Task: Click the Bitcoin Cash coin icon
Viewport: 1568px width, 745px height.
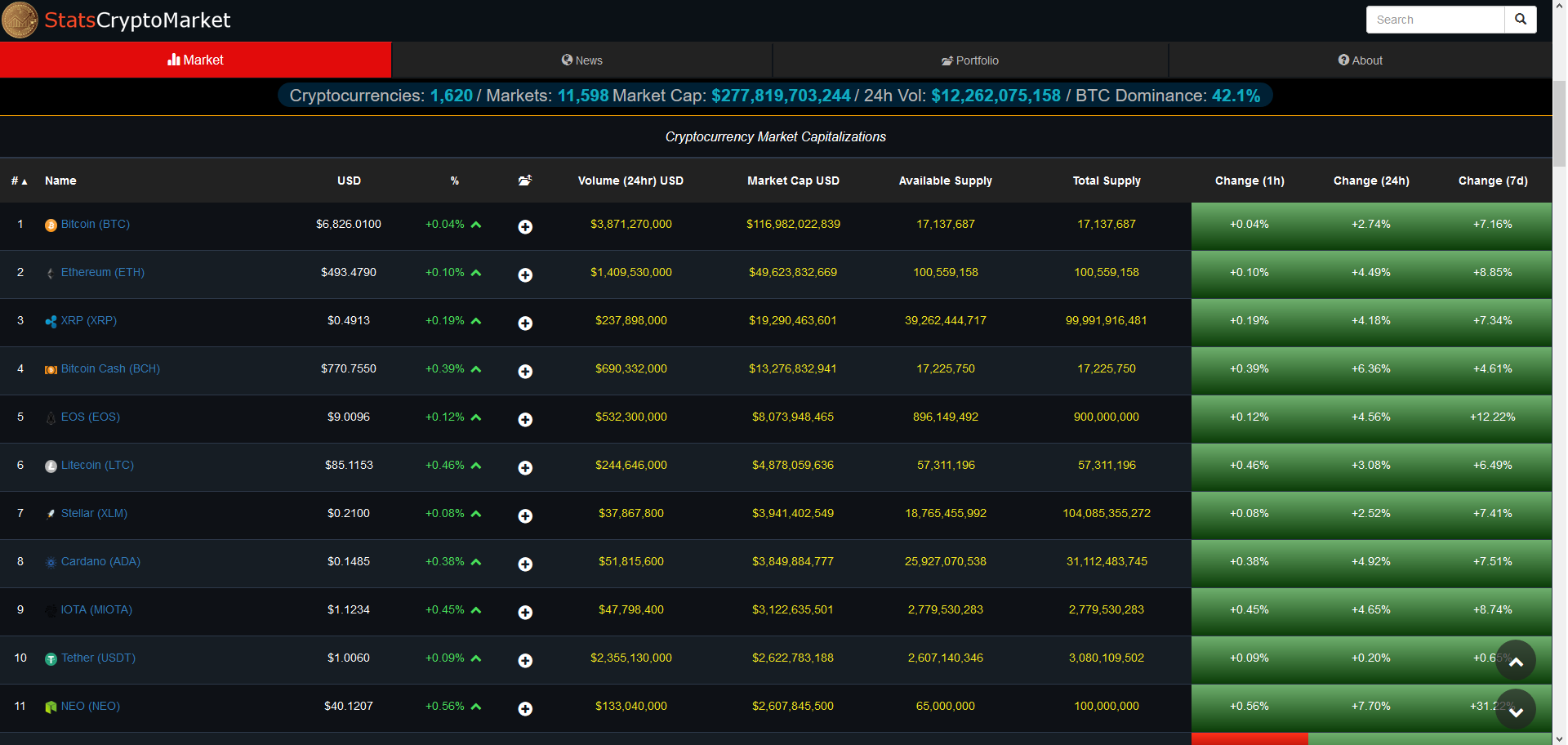Action: tap(51, 370)
